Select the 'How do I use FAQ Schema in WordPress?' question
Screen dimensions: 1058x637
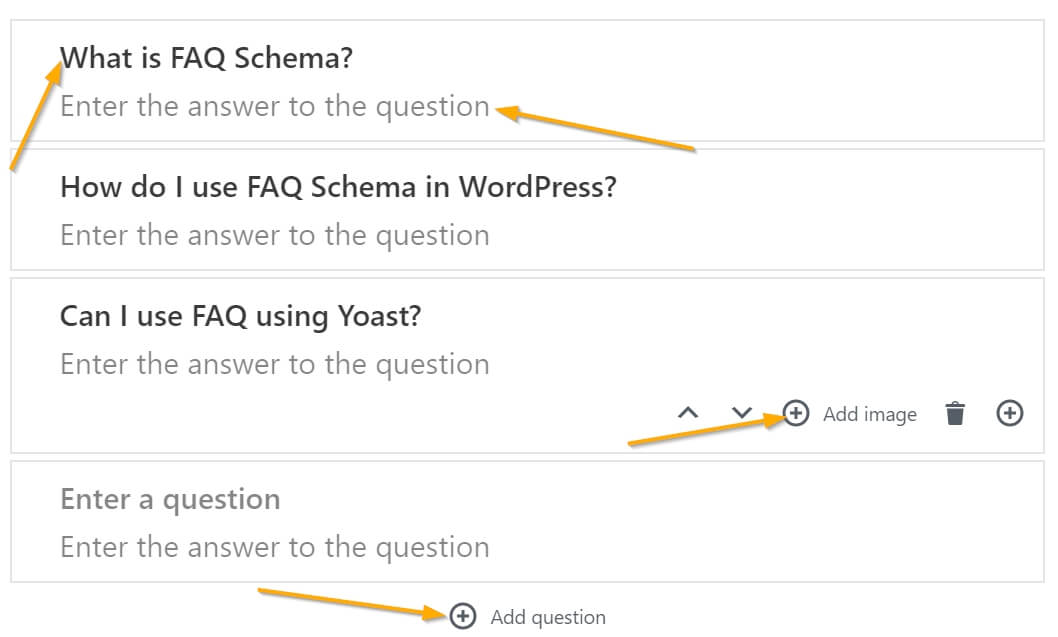[339, 186]
